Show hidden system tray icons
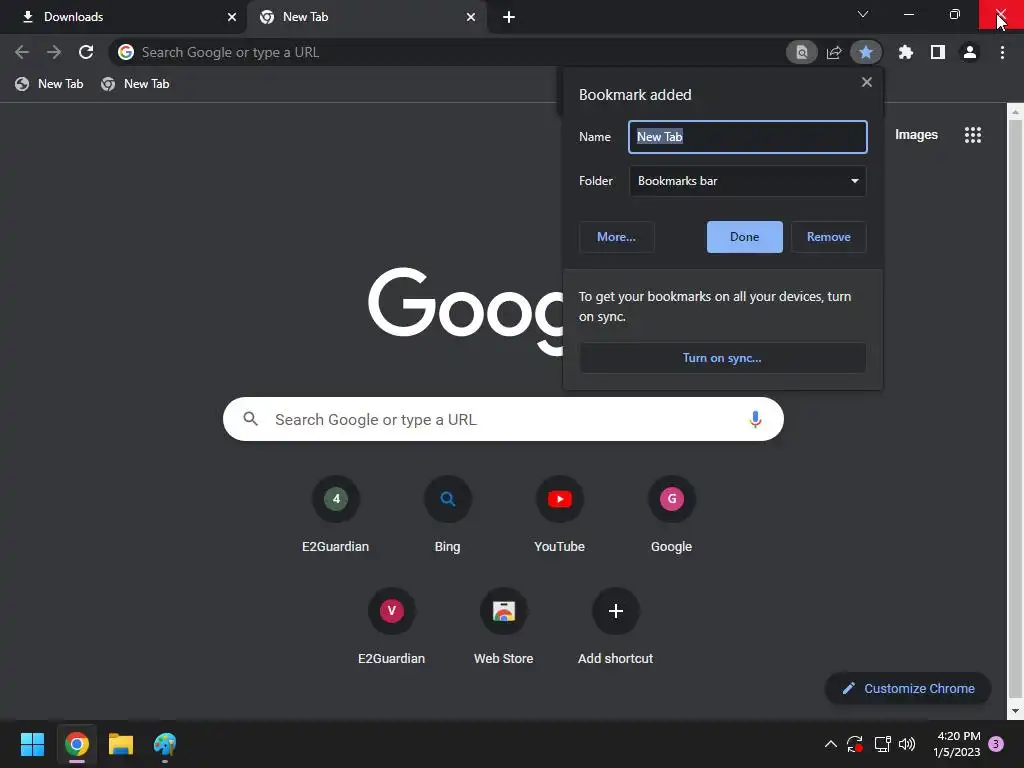This screenshot has height=768, width=1024. pyautogui.click(x=831, y=744)
